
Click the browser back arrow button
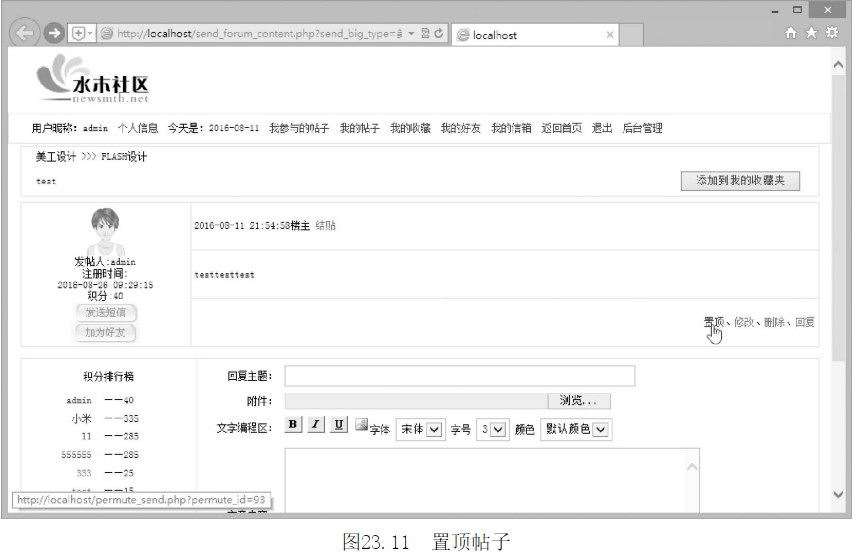26,33
